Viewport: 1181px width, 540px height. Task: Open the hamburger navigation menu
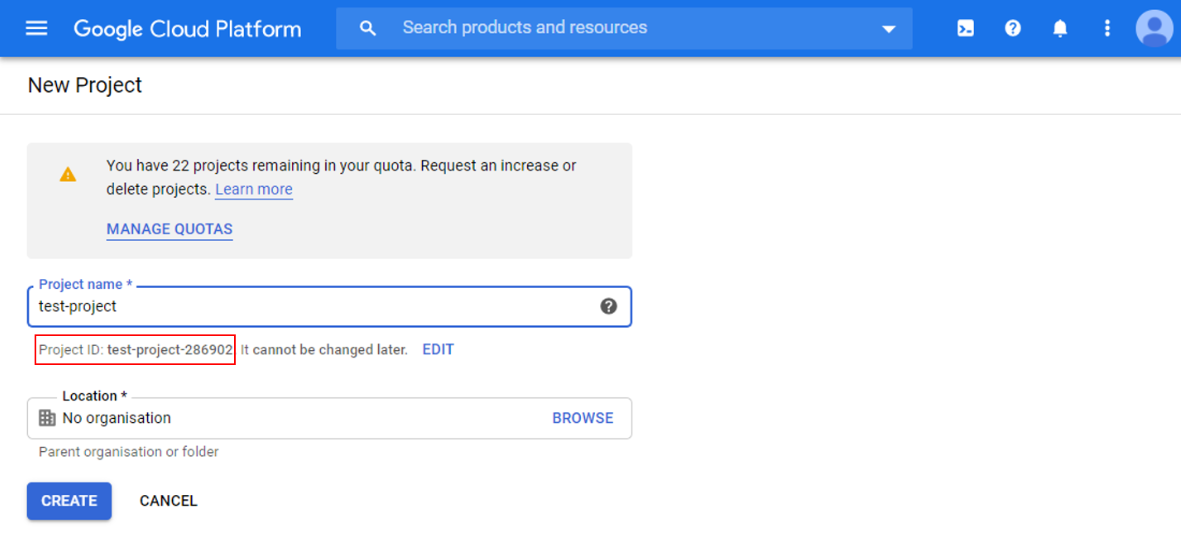(36, 29)
